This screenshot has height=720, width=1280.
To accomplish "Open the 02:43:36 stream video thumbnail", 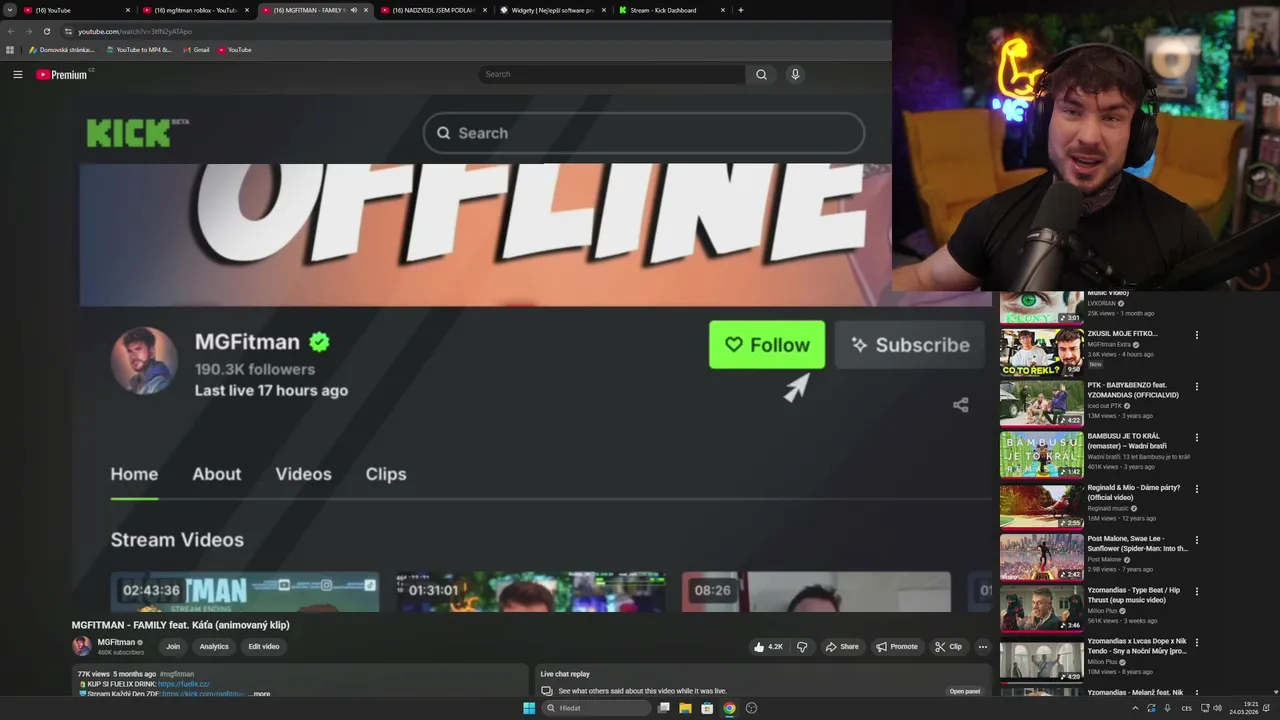I will pos(245,591).
